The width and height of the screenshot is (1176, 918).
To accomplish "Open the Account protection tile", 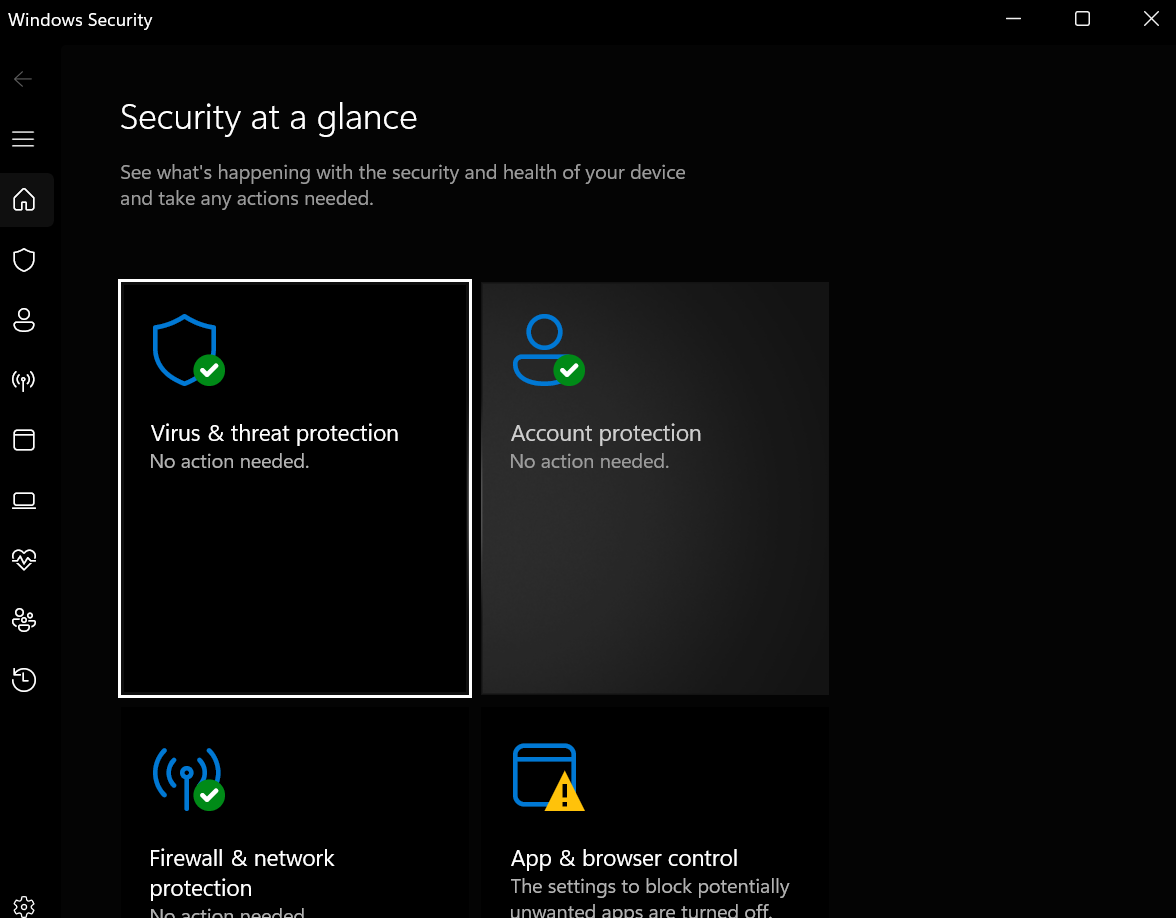I will (655, 488).
